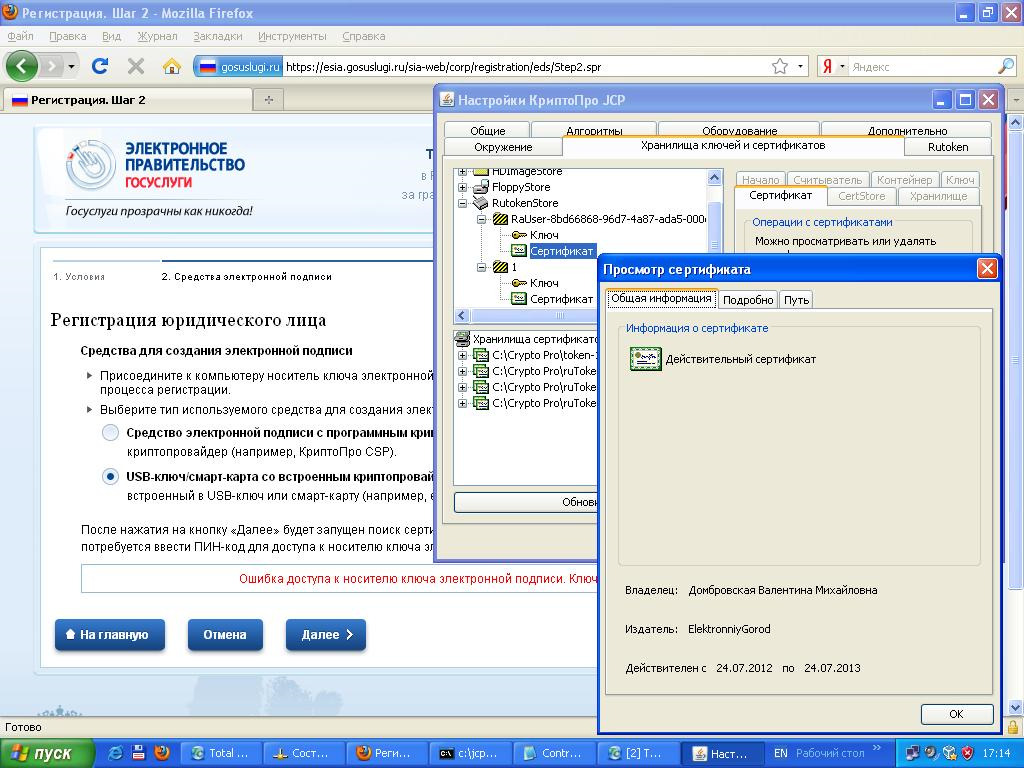
Task: Open new tab with plus icon
Action: tap(268, 100)
